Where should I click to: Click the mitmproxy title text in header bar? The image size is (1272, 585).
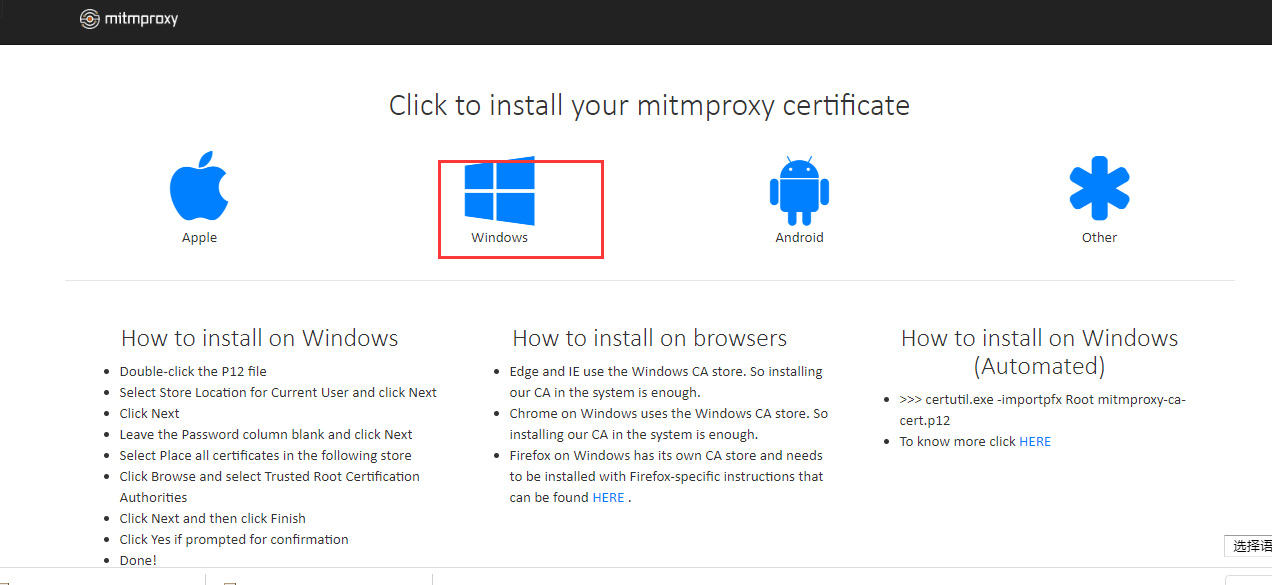[140, 18]
